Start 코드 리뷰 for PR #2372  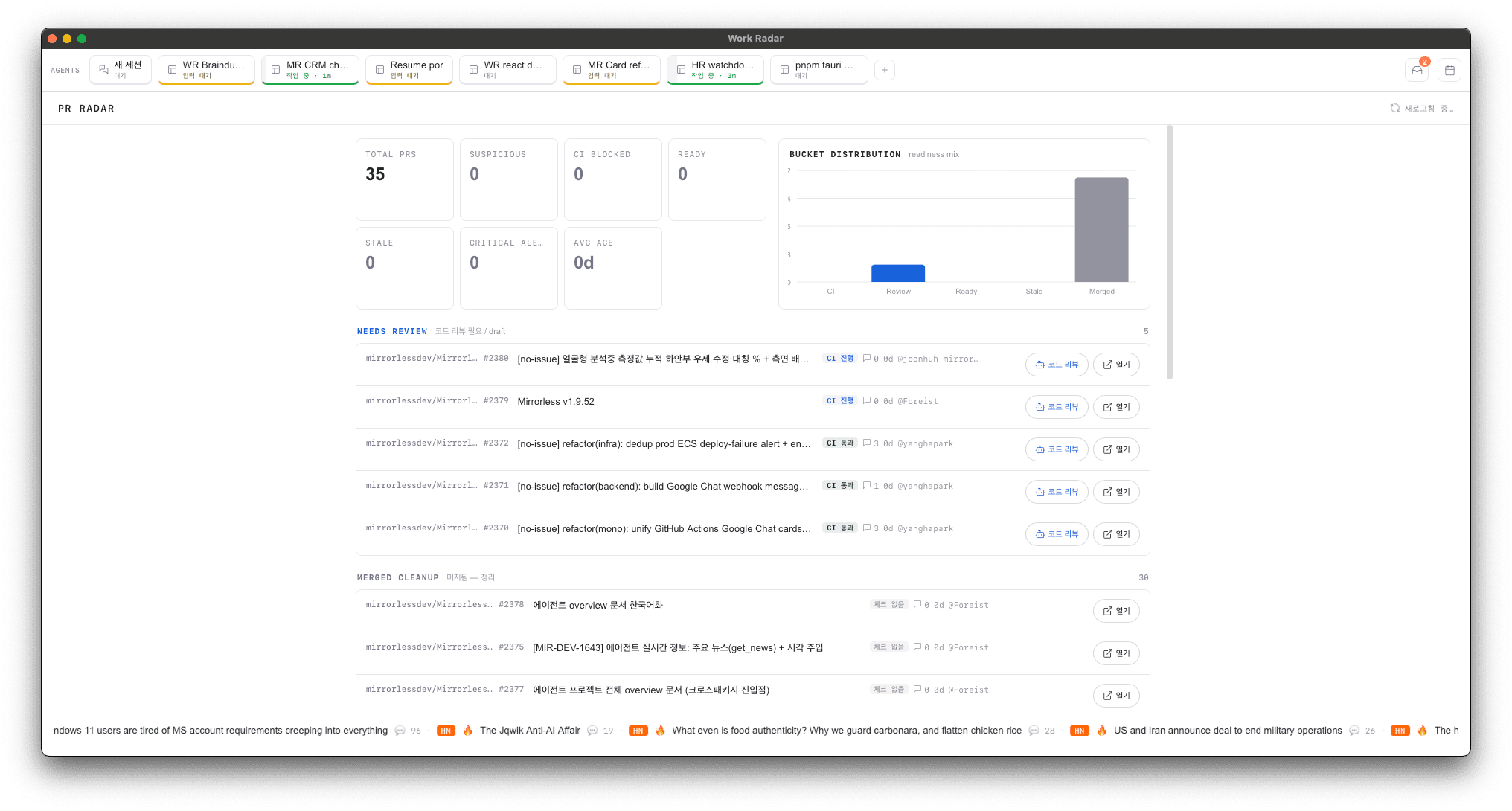1057,449
